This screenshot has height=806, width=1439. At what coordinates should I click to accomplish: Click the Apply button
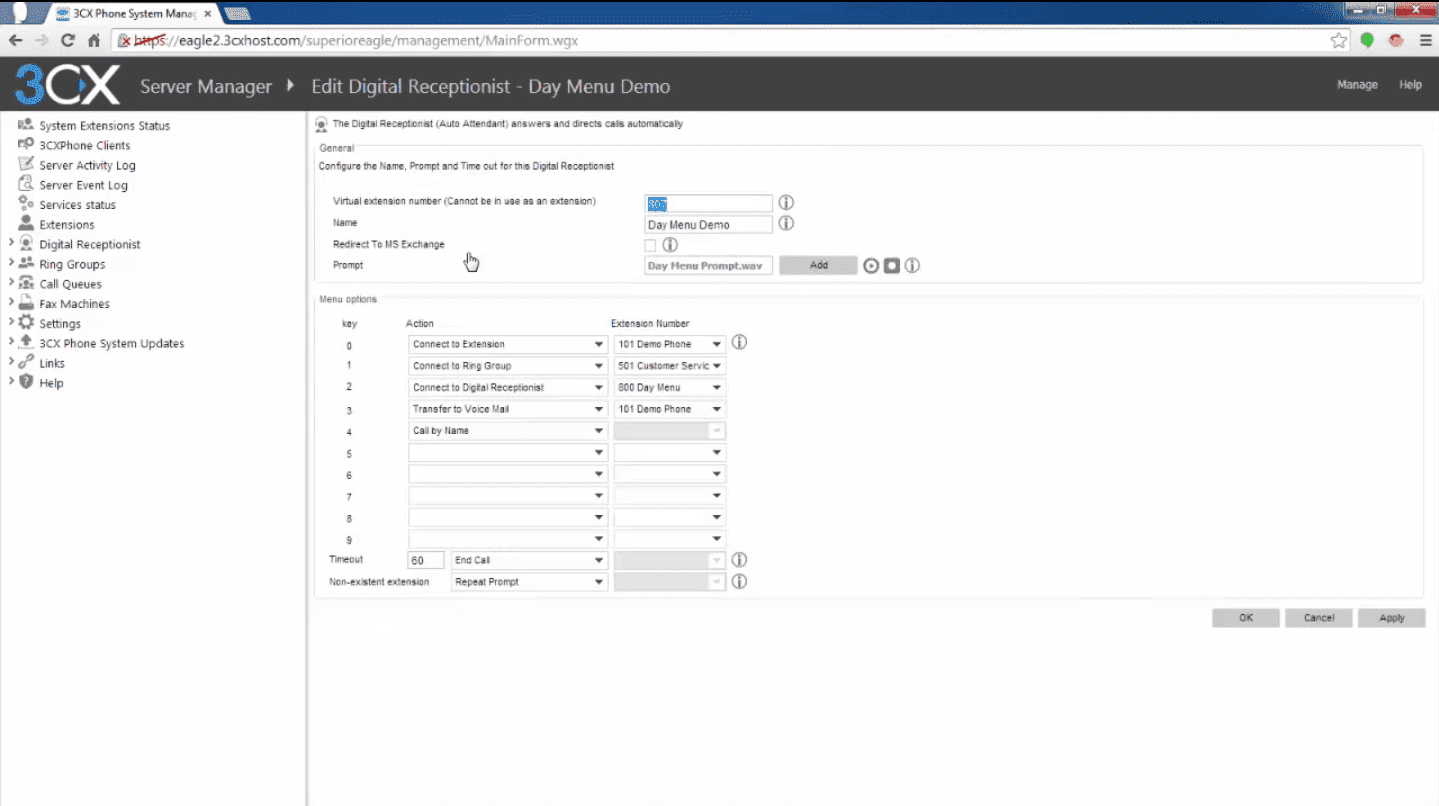pos(1392,618)
